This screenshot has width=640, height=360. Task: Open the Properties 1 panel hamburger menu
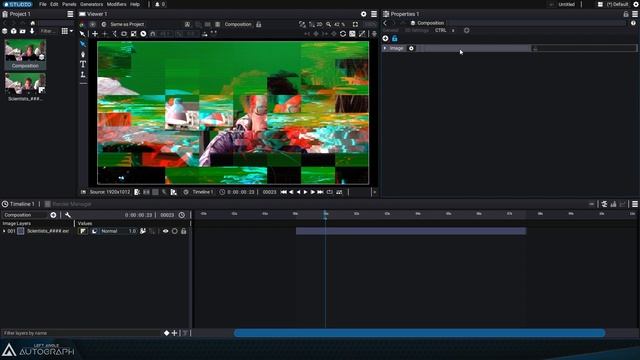pyautogui.click(x=635, y=14)
